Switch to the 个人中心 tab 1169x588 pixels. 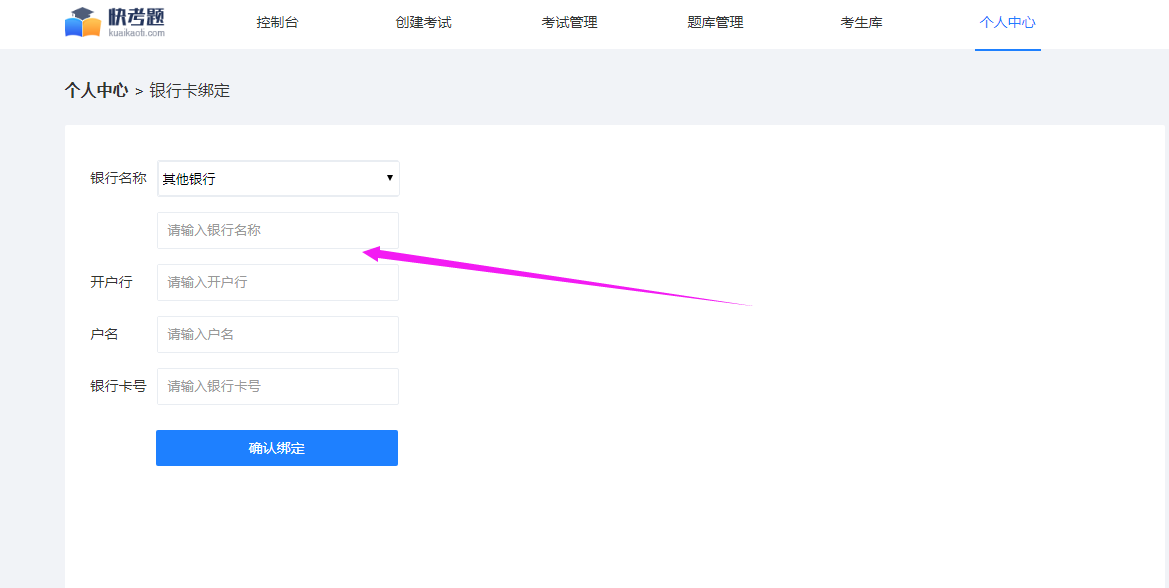point(1007,22)
